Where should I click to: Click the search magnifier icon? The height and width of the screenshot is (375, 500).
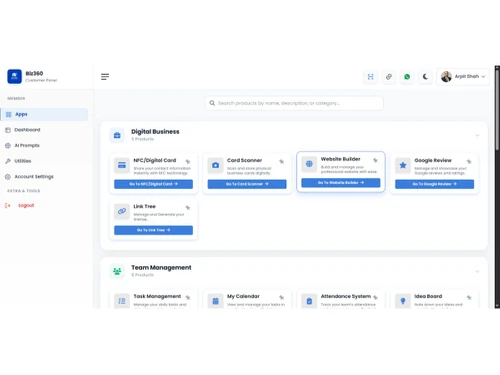(x=212, y=103)
